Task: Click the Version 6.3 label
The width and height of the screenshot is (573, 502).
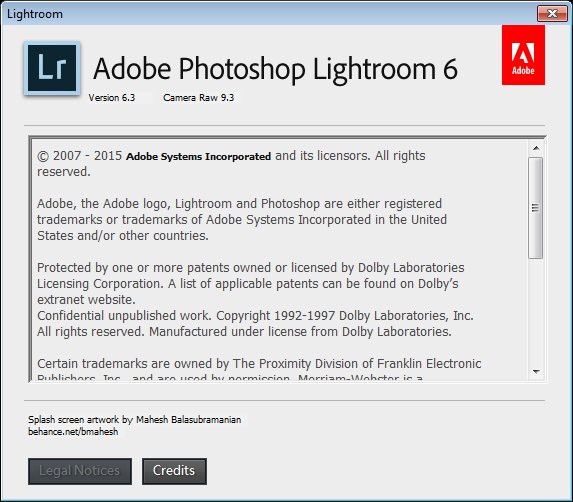Action: point(112,98)
